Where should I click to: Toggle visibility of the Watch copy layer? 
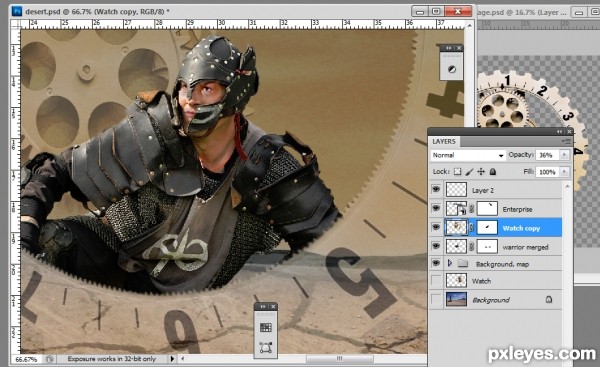tap(436, 227)
